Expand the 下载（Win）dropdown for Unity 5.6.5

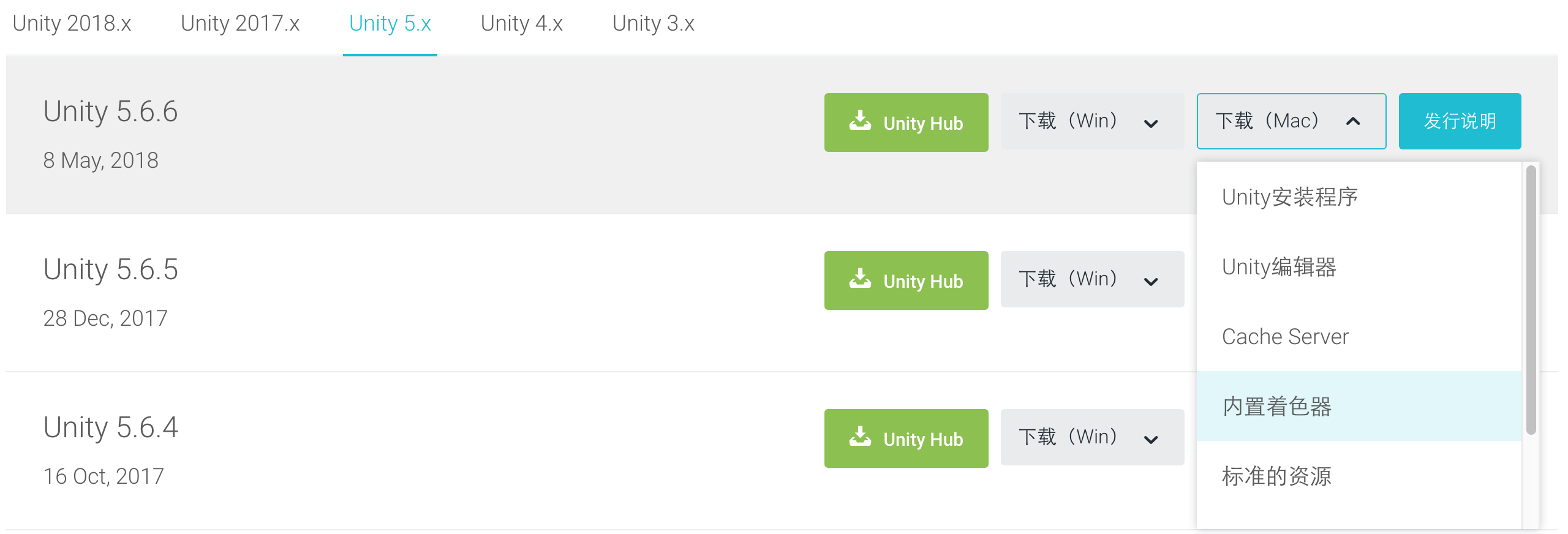[1091, 279]
